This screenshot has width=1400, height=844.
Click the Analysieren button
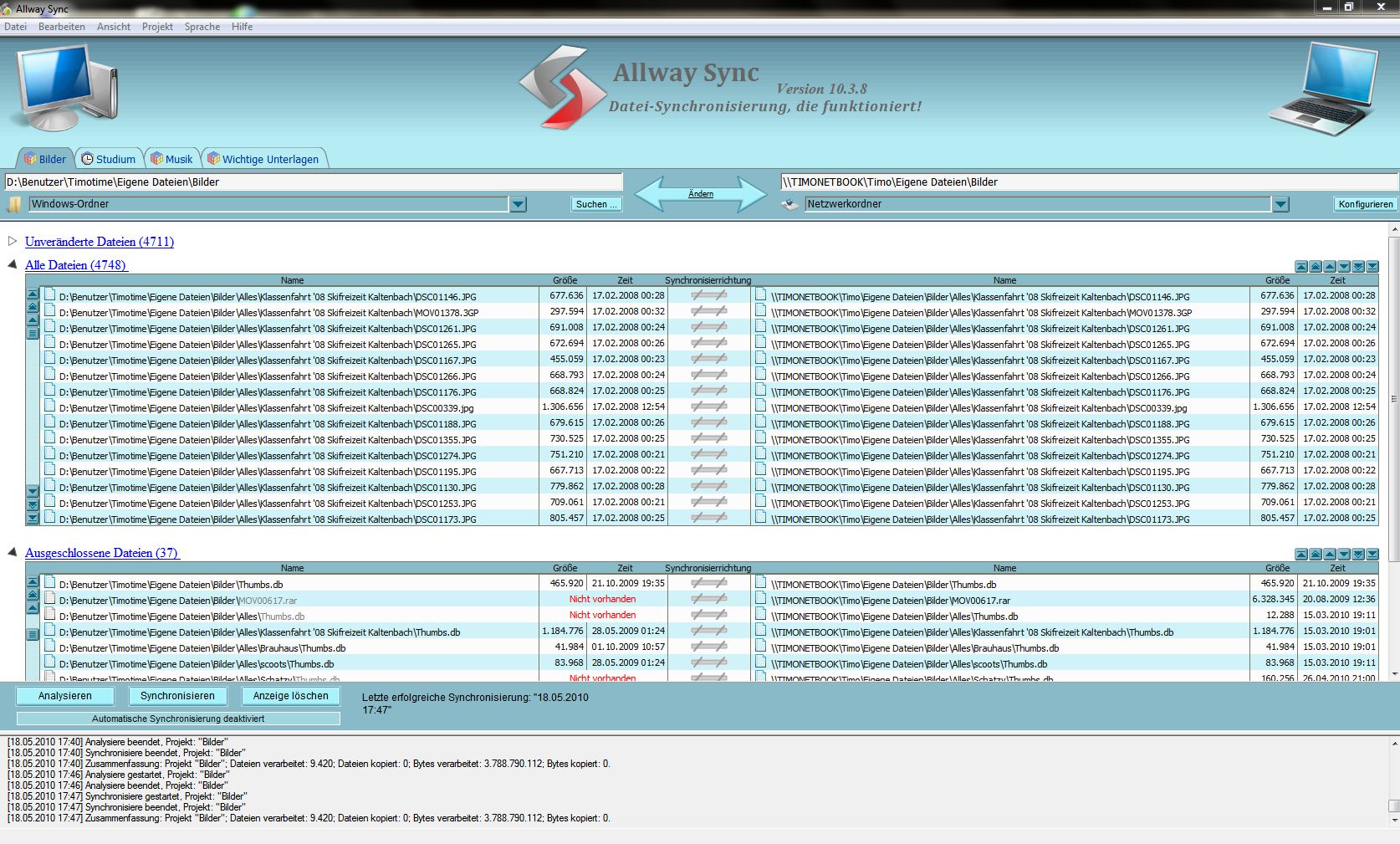click(65, 696)
